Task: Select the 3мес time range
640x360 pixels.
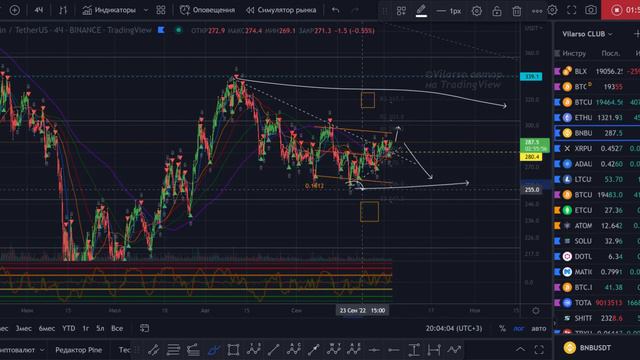Action: (x=24, y=328)
